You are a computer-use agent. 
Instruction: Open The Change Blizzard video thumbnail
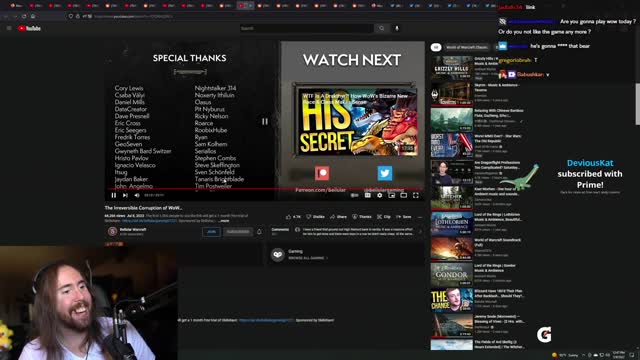[x=451, y=300]
